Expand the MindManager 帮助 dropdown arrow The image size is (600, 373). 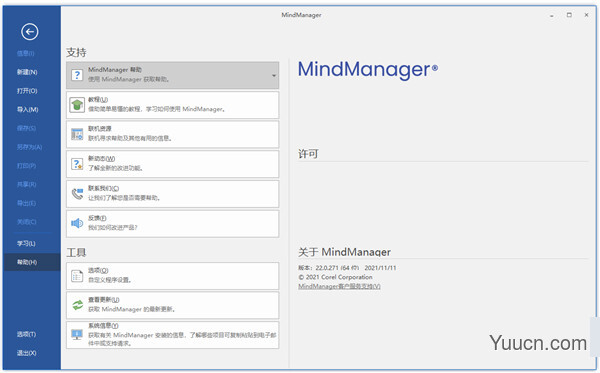[x=274, y=75]
